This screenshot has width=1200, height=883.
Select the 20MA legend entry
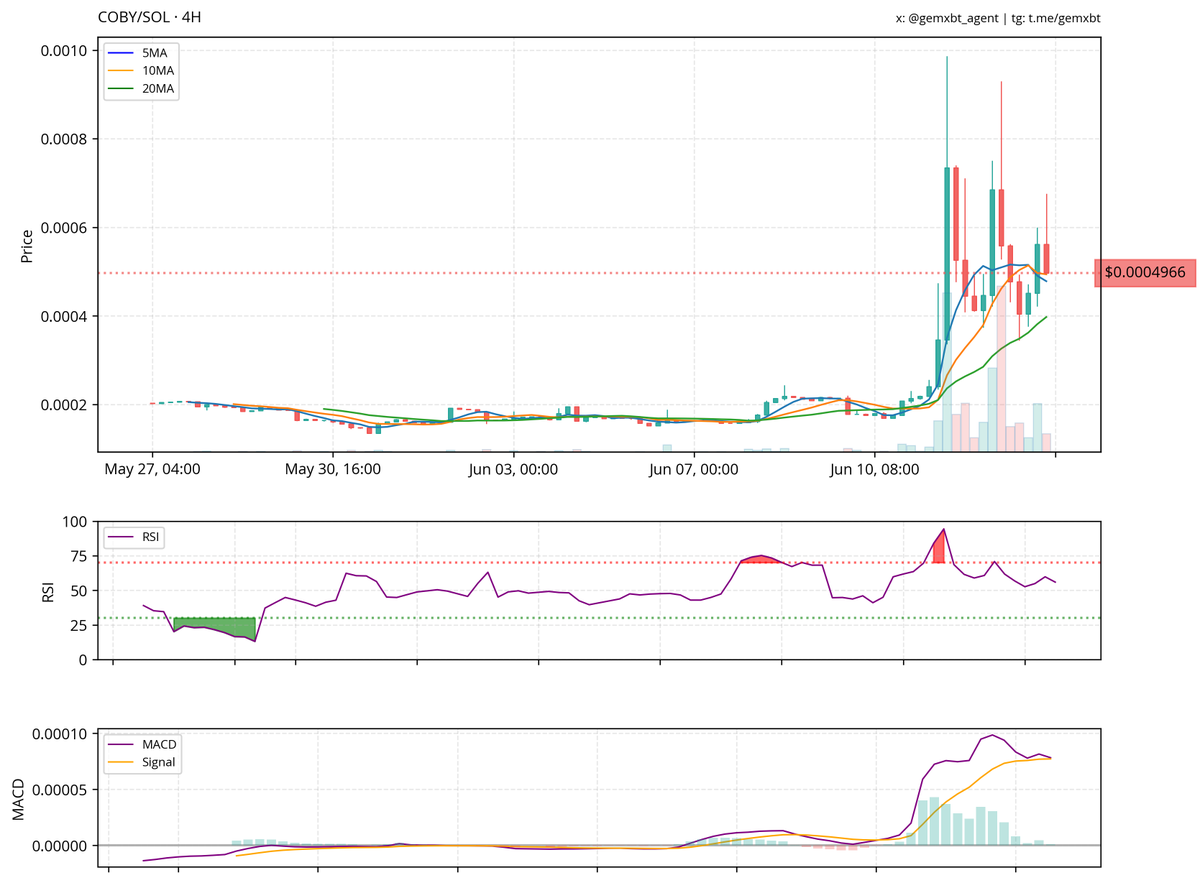[x=142, y=89]
